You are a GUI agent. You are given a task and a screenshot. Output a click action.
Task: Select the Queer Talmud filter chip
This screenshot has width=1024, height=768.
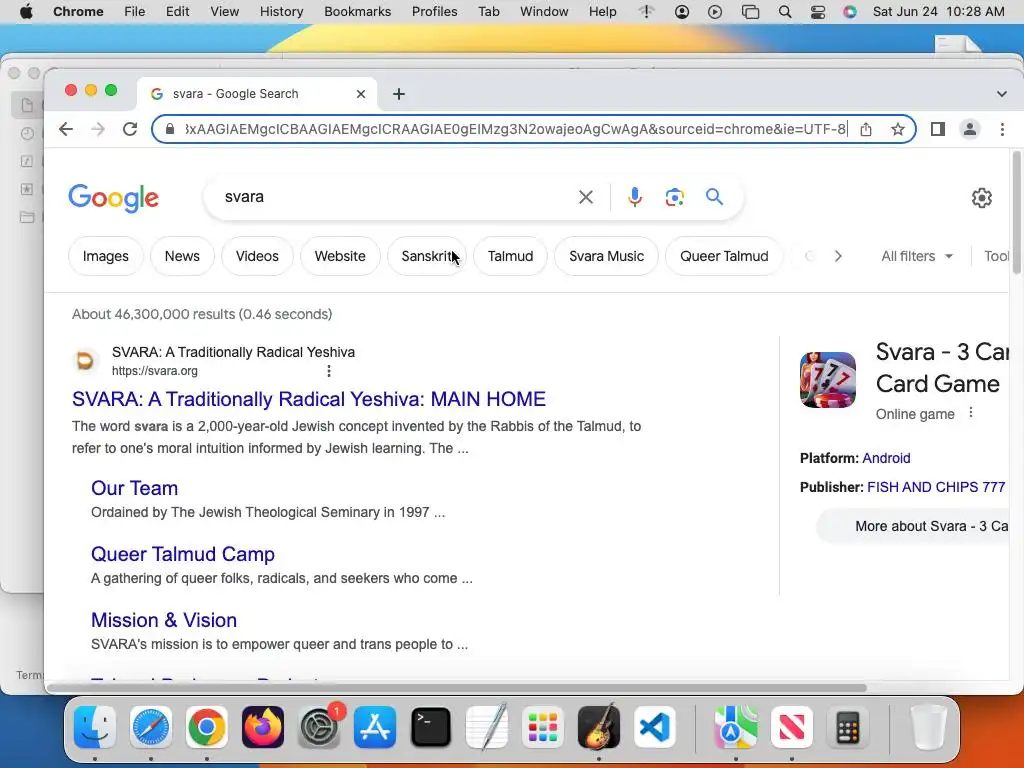(x=724, y=256)
